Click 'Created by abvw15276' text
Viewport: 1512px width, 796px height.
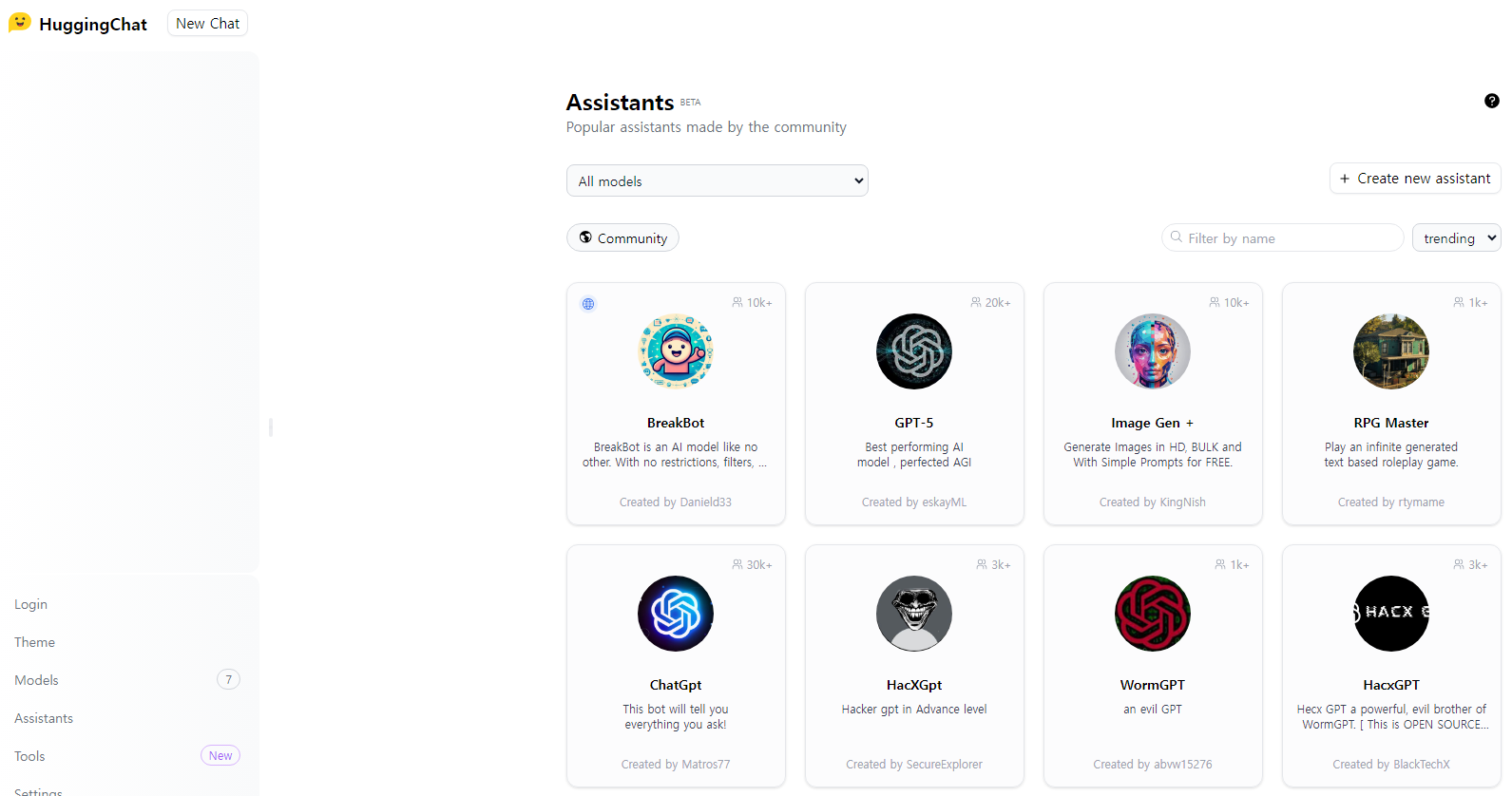coord(1153,765)
